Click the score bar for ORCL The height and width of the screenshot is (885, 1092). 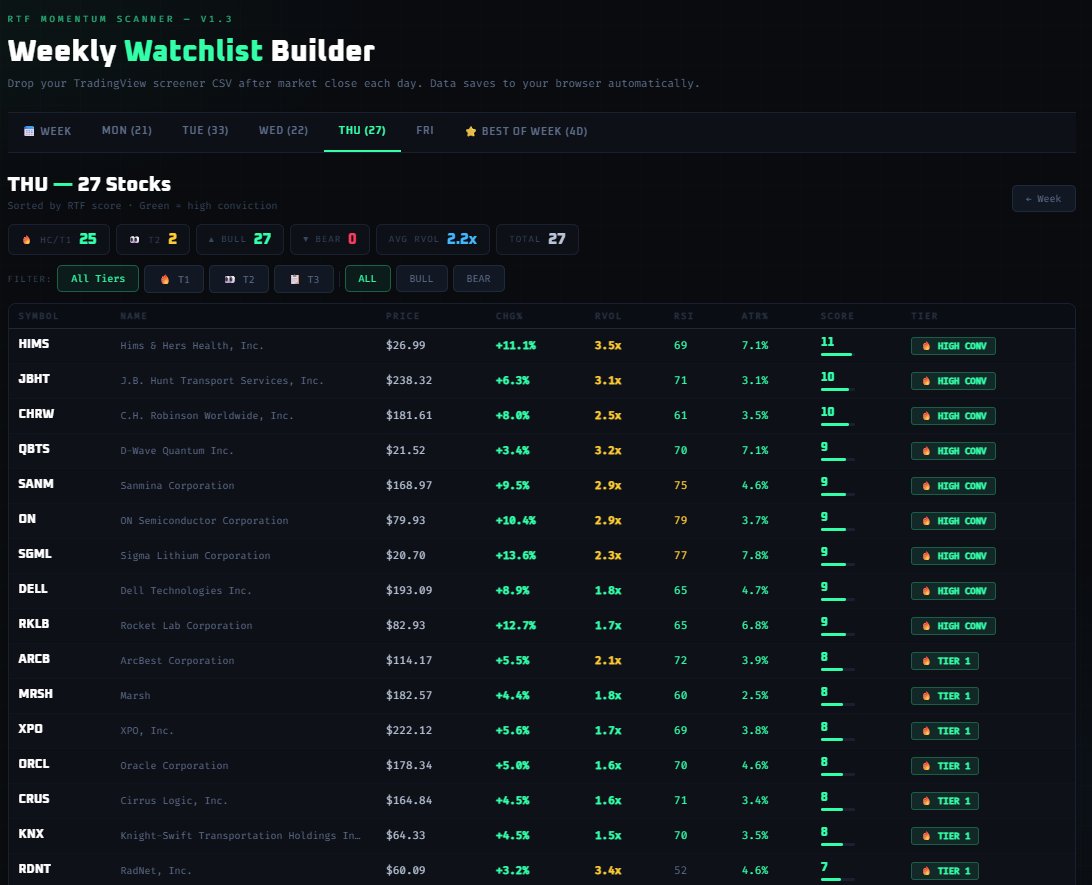coord(837,774)
